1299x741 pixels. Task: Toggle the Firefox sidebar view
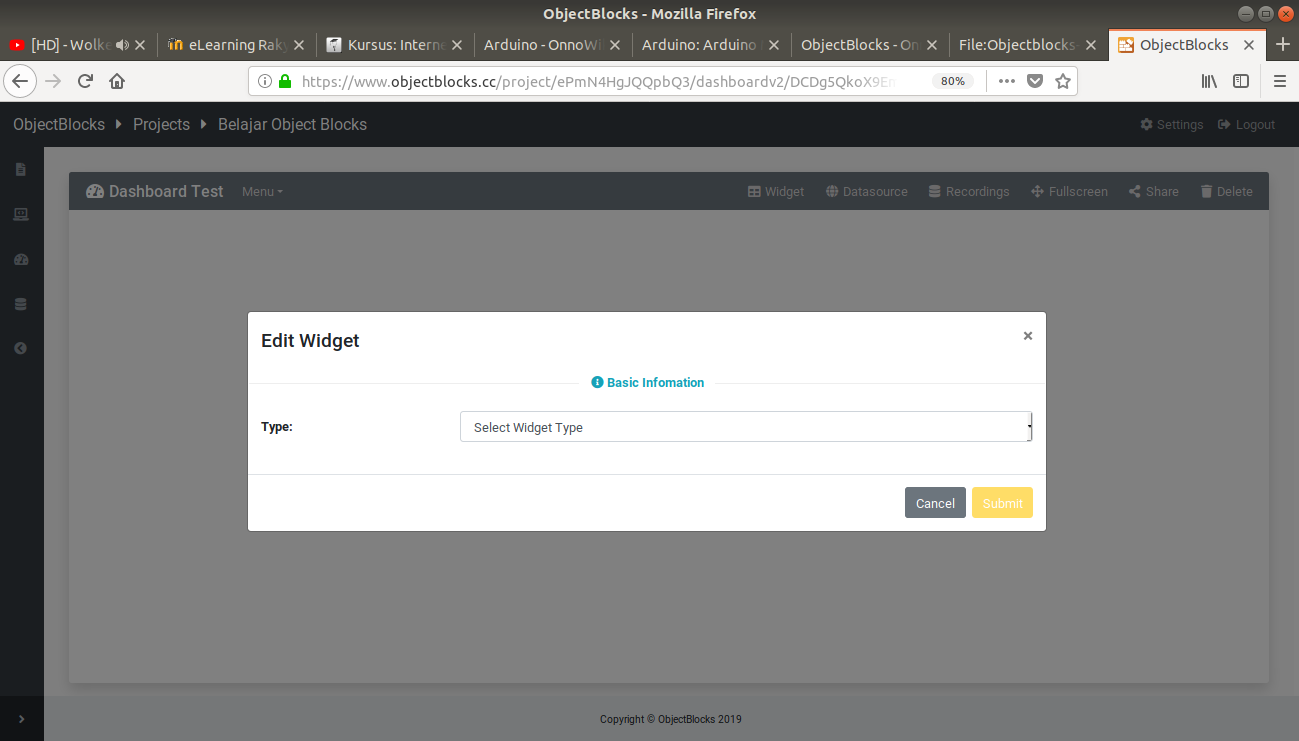click(x=1241, y=81)
